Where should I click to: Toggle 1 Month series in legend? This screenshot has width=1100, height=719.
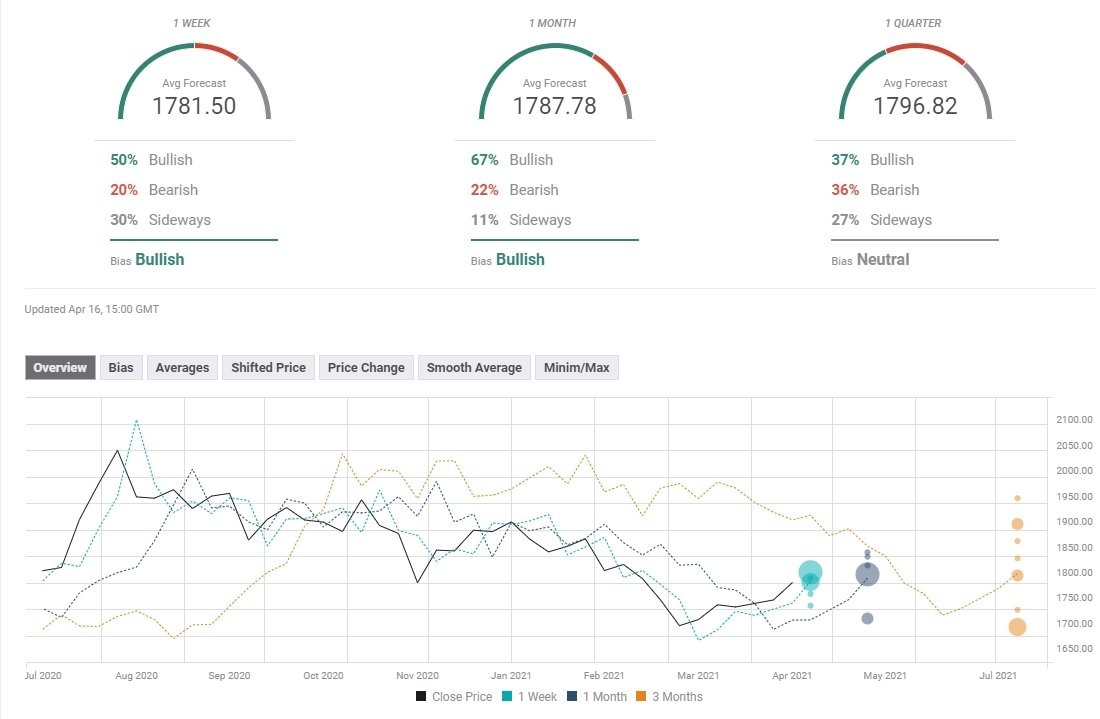tap(596, 696)
